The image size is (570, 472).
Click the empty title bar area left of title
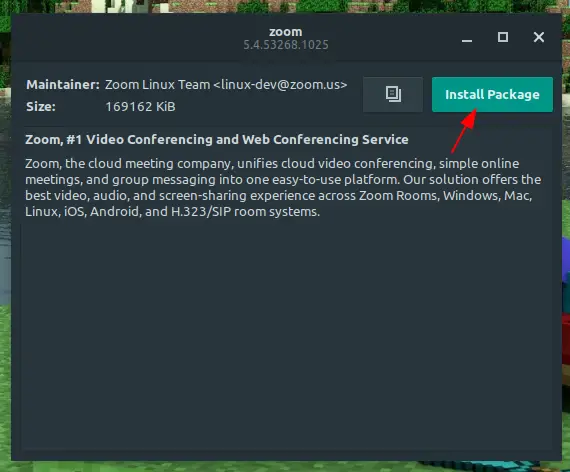pos(127,37)
